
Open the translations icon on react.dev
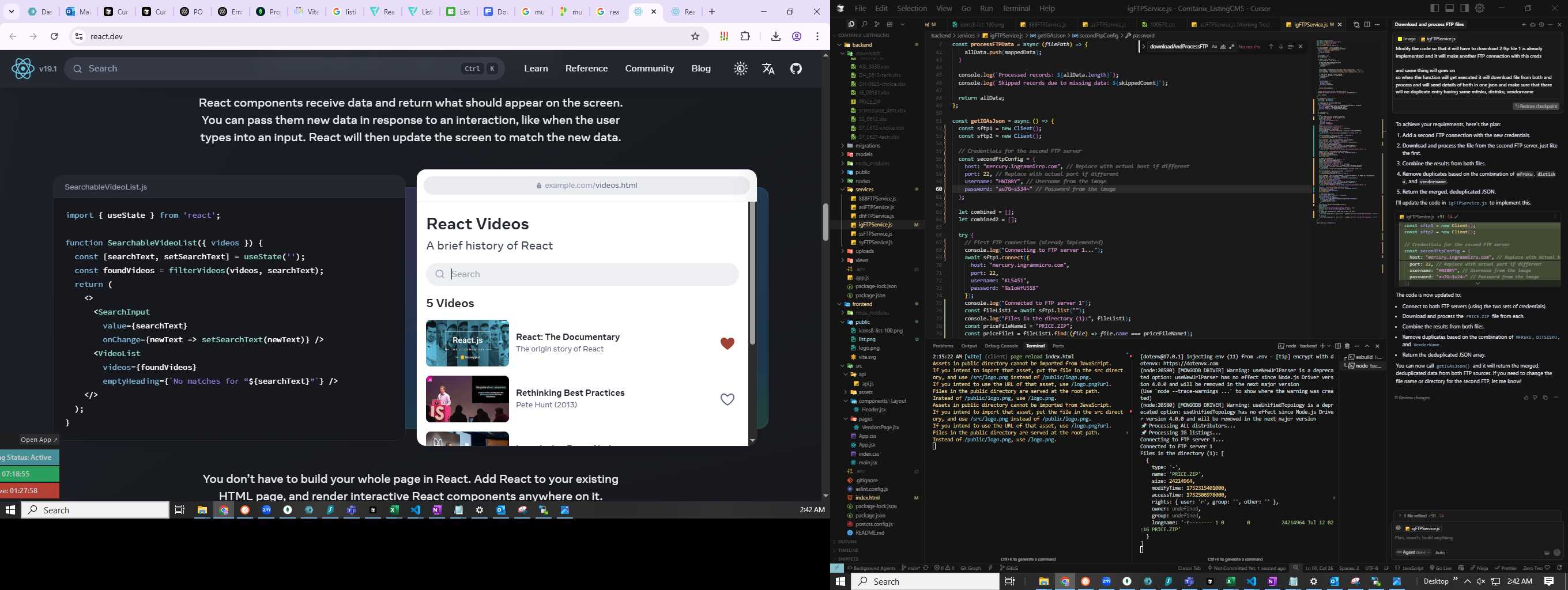768,69
